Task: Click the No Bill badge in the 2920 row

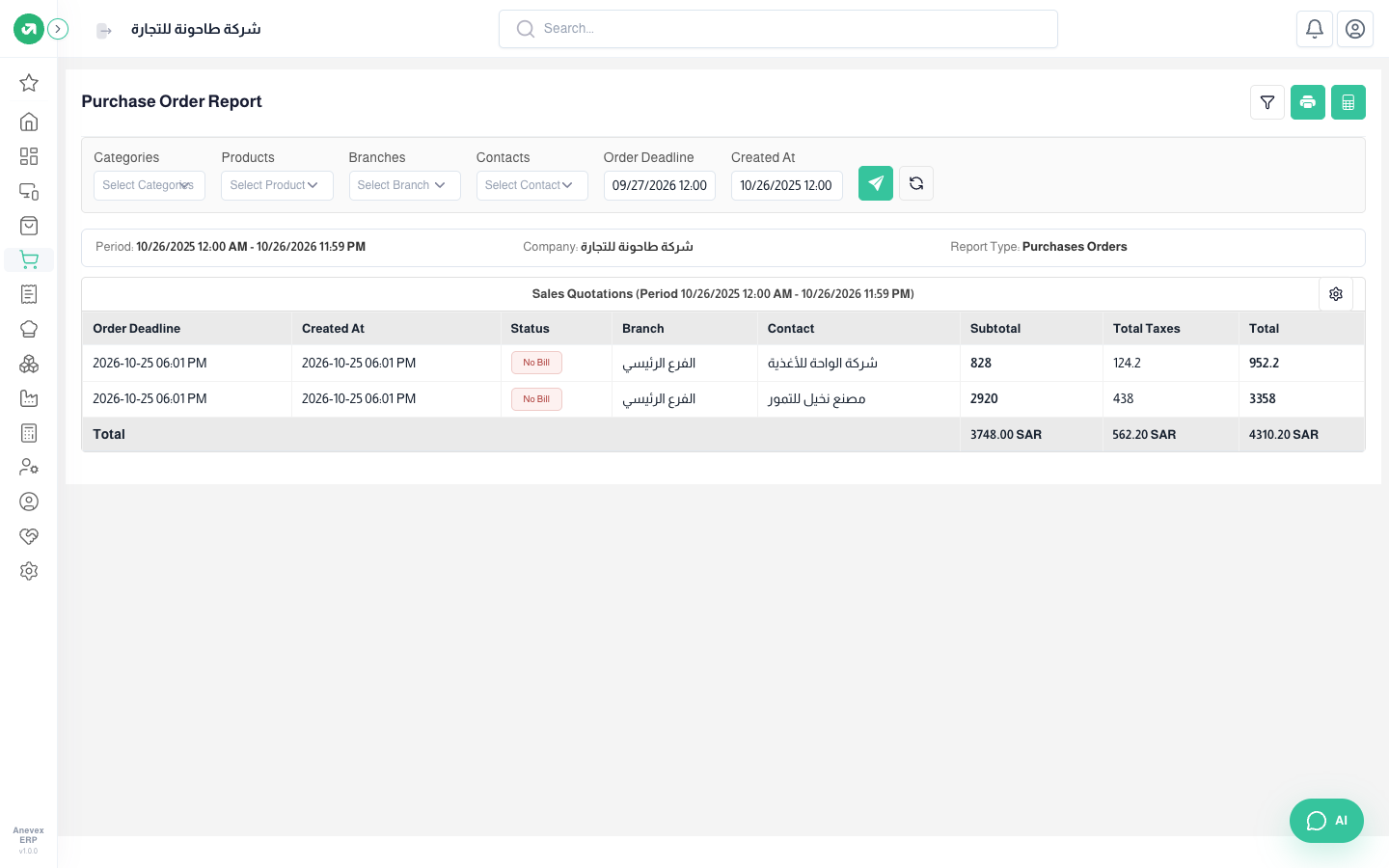Action: 536,399
